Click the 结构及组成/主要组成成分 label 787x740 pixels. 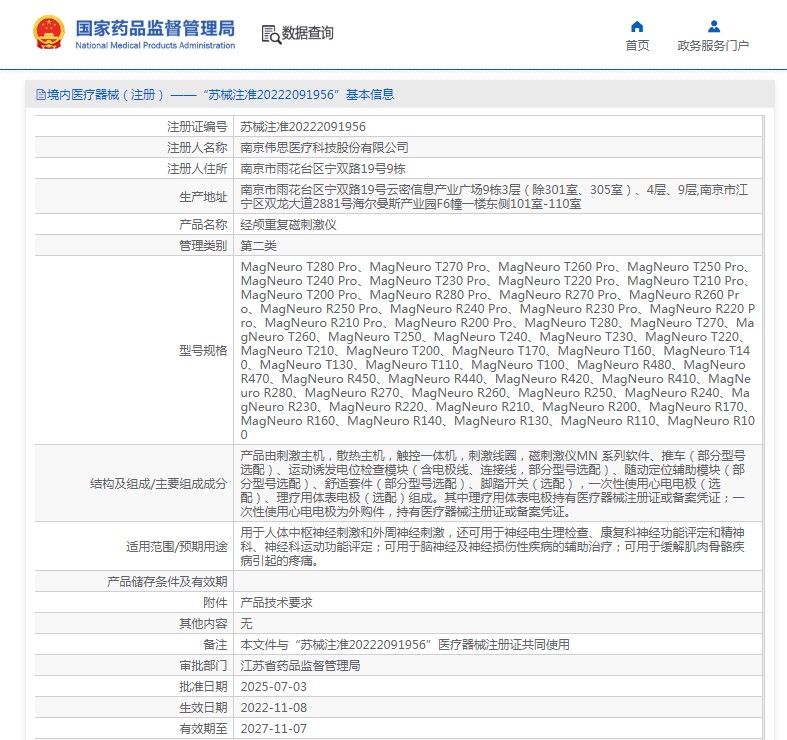[159, 484]
